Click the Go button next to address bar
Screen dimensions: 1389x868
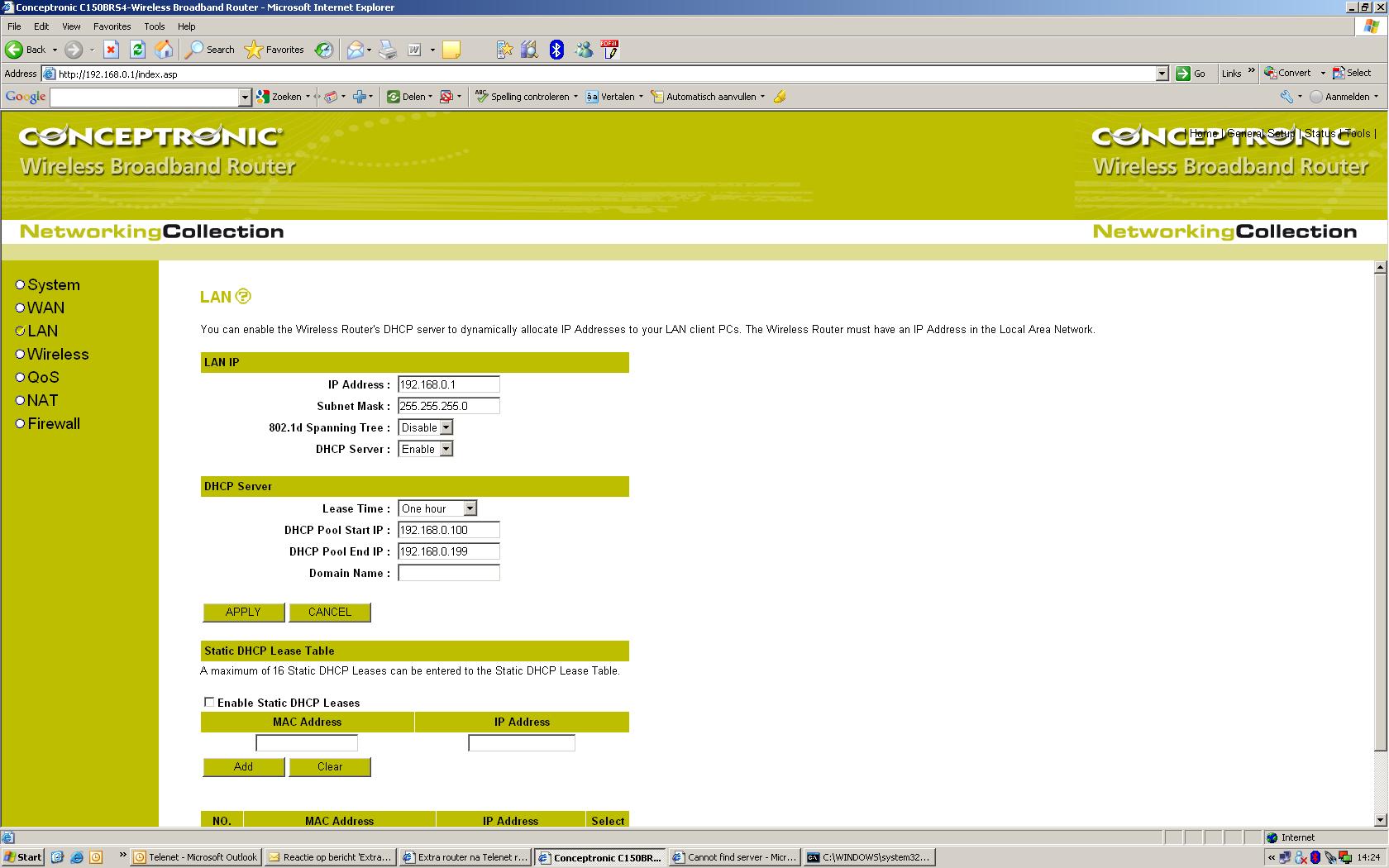coord(1191,74)
